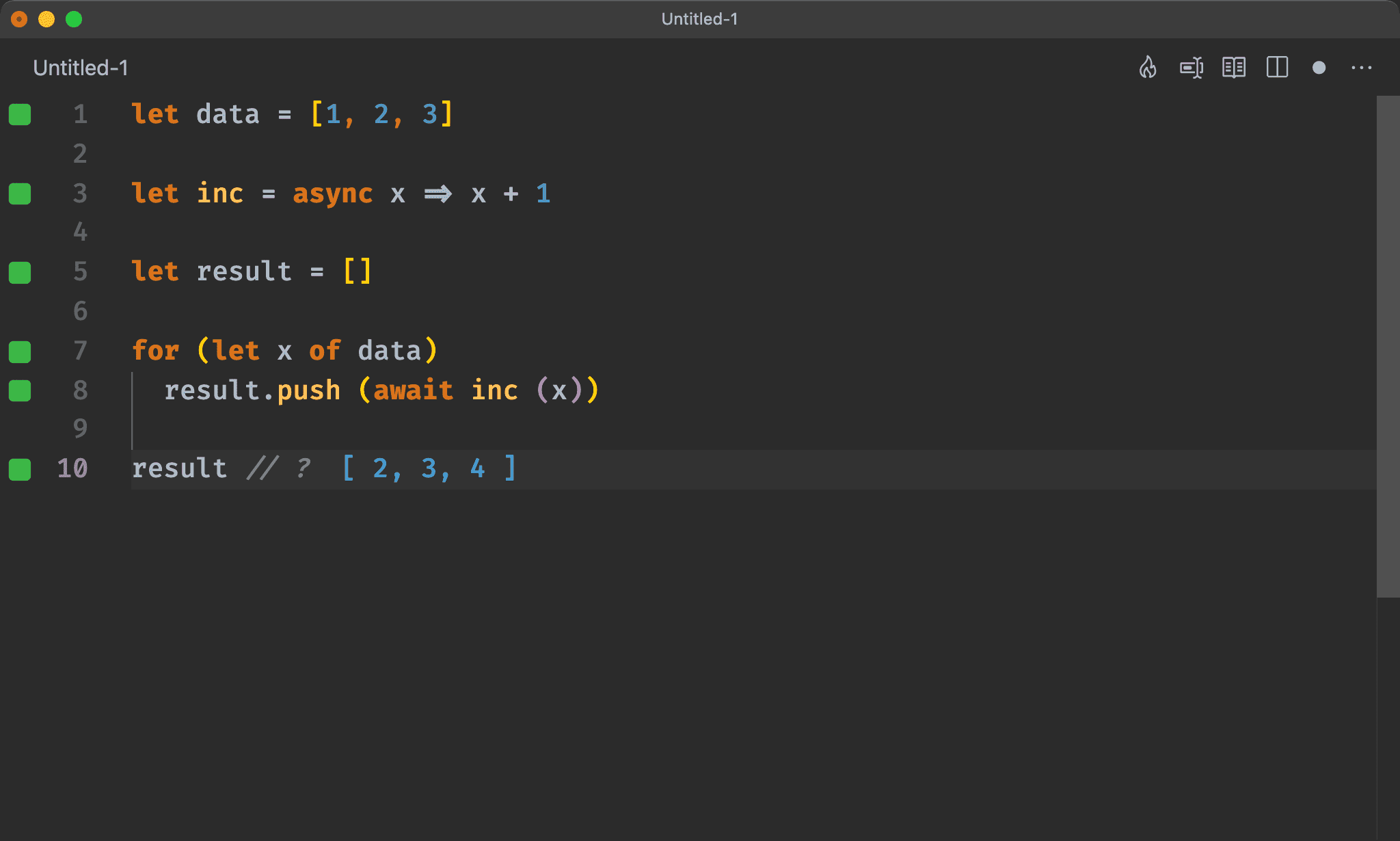Image resolution: width=1400 pixels, height=841 pixels.
Task: Click line number 10 in the gutter
Action: tap(72, 469)
